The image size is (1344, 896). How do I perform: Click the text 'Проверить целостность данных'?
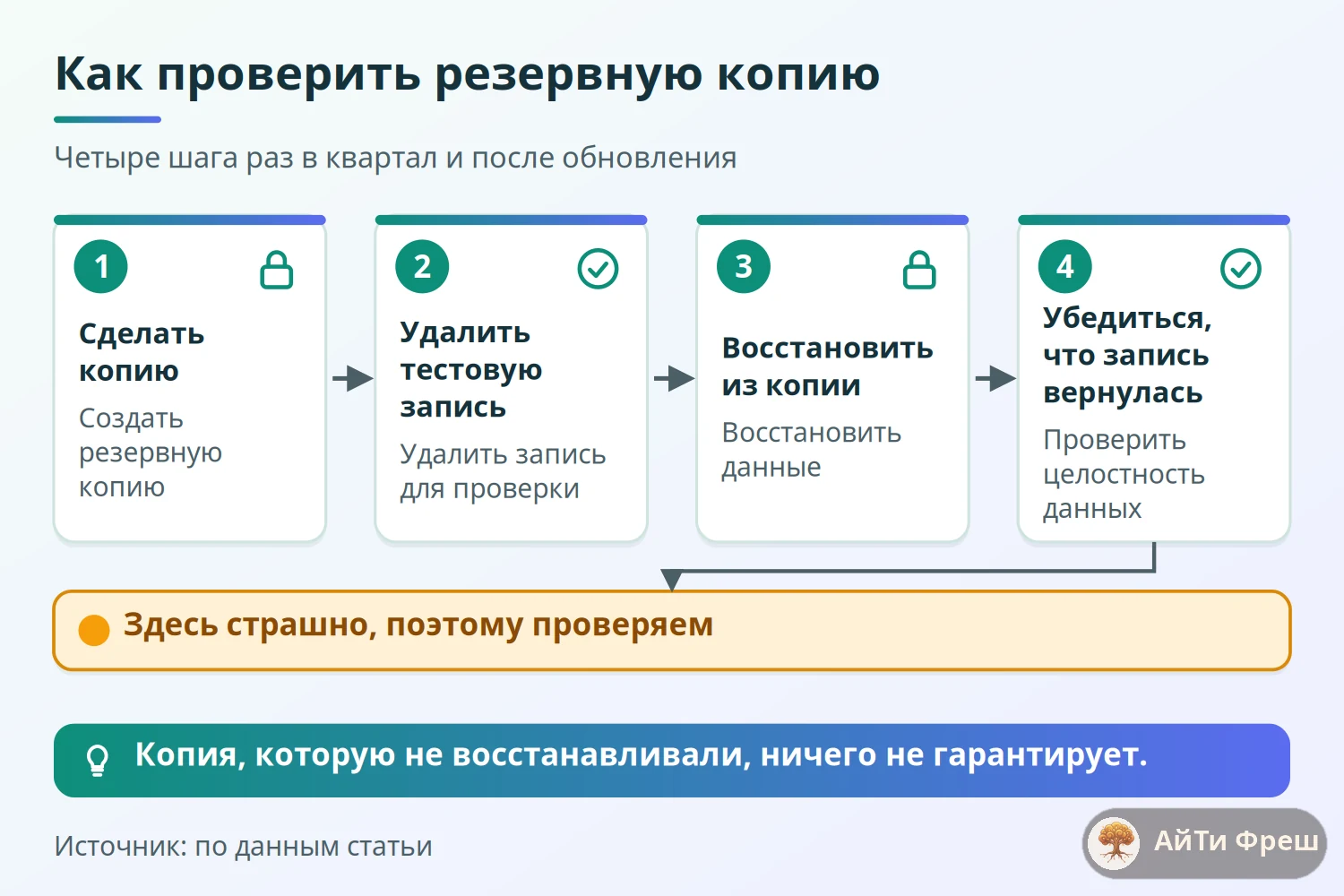[x=1124, y=474]
